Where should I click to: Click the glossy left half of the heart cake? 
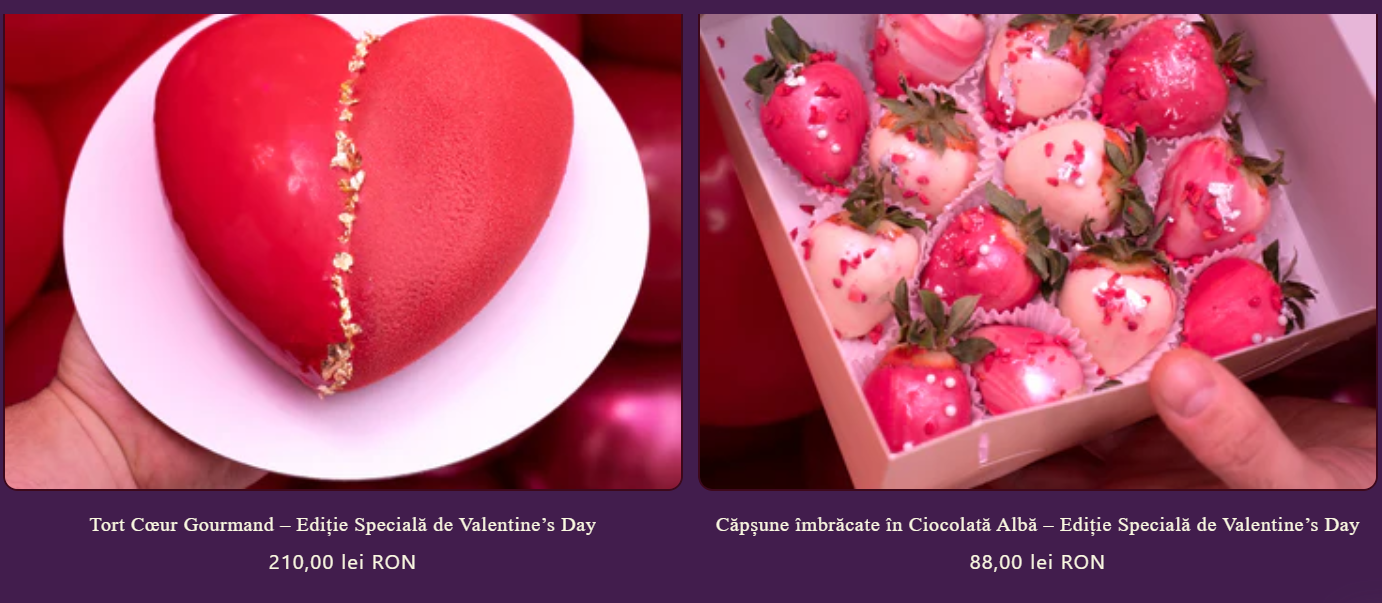(250, 190)
